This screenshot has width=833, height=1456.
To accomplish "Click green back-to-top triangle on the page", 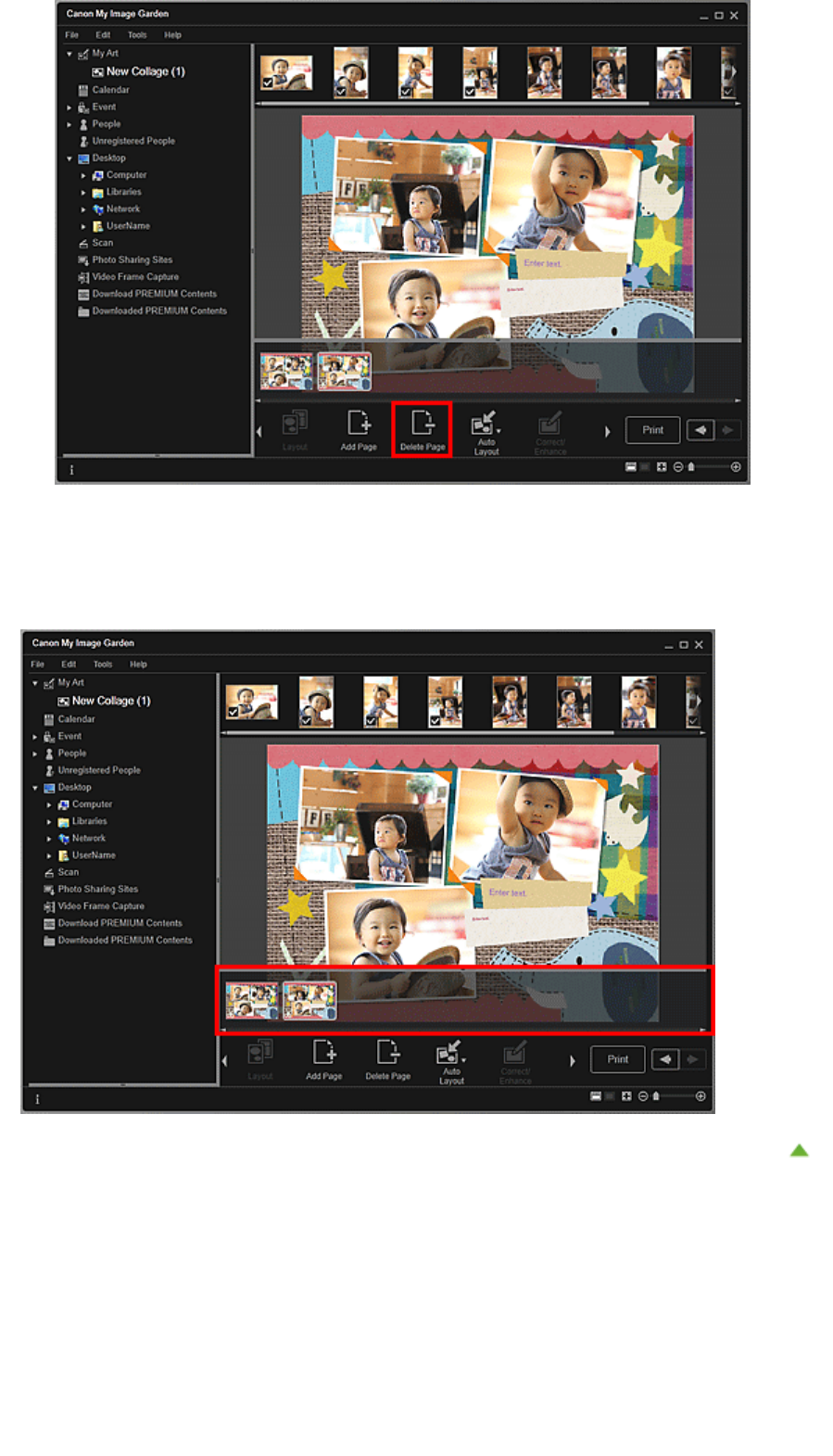I will click(800, 1150).
